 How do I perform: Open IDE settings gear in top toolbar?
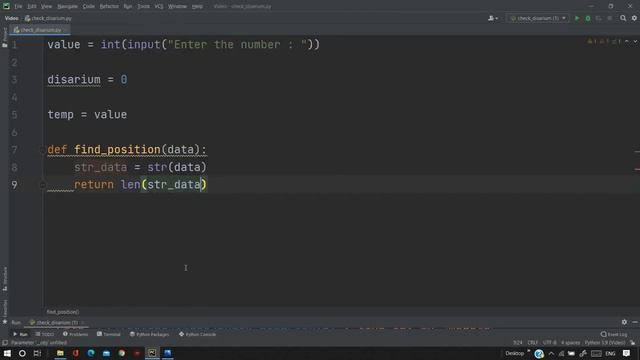tap(634, 18)
